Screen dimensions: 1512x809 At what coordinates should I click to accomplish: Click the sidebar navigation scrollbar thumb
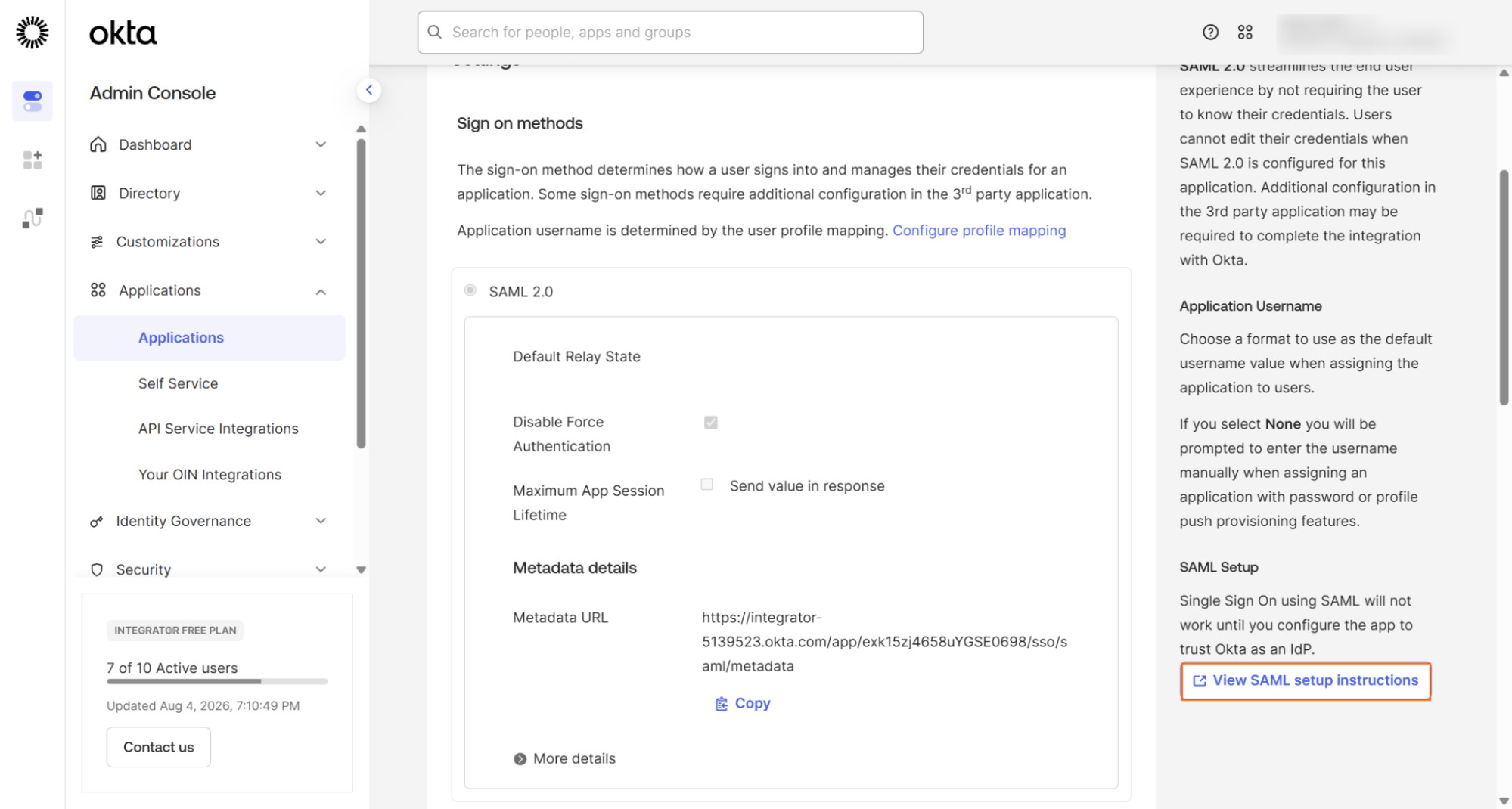point(362,293)
